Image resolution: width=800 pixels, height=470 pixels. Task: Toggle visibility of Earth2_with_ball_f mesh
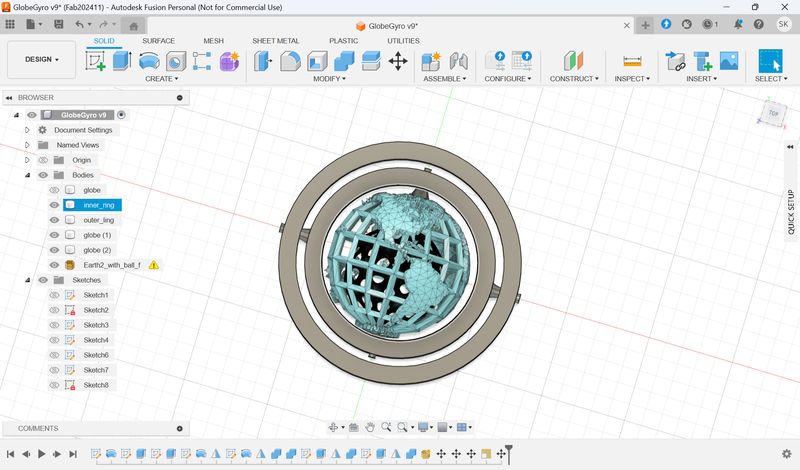click(x=54, y=265)
